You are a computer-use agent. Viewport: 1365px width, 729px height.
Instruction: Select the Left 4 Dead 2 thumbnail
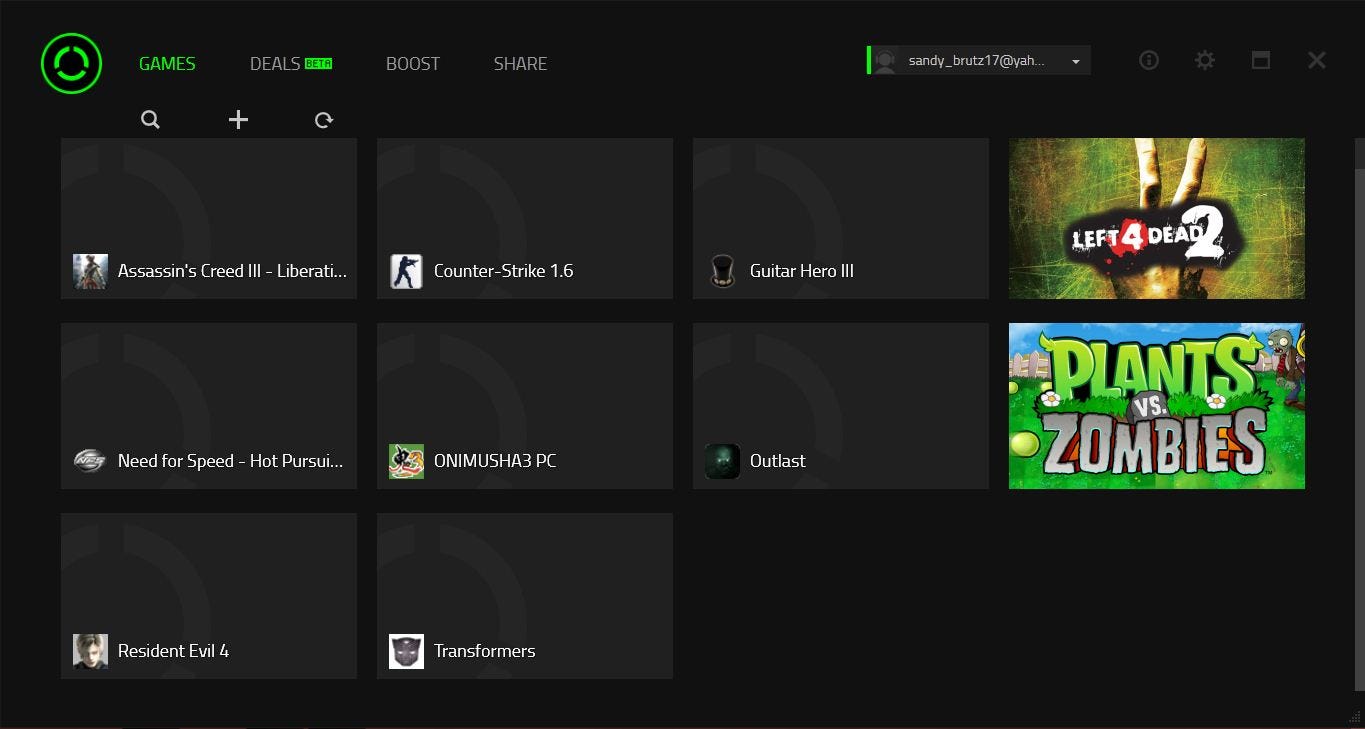[1157, 218]
